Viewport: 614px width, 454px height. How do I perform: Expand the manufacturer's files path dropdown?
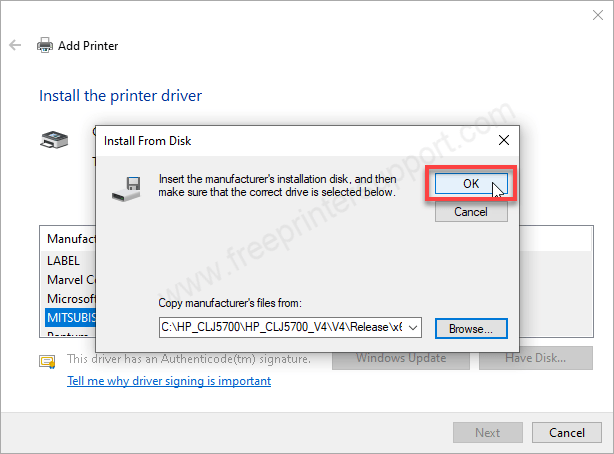pos(414,327)
